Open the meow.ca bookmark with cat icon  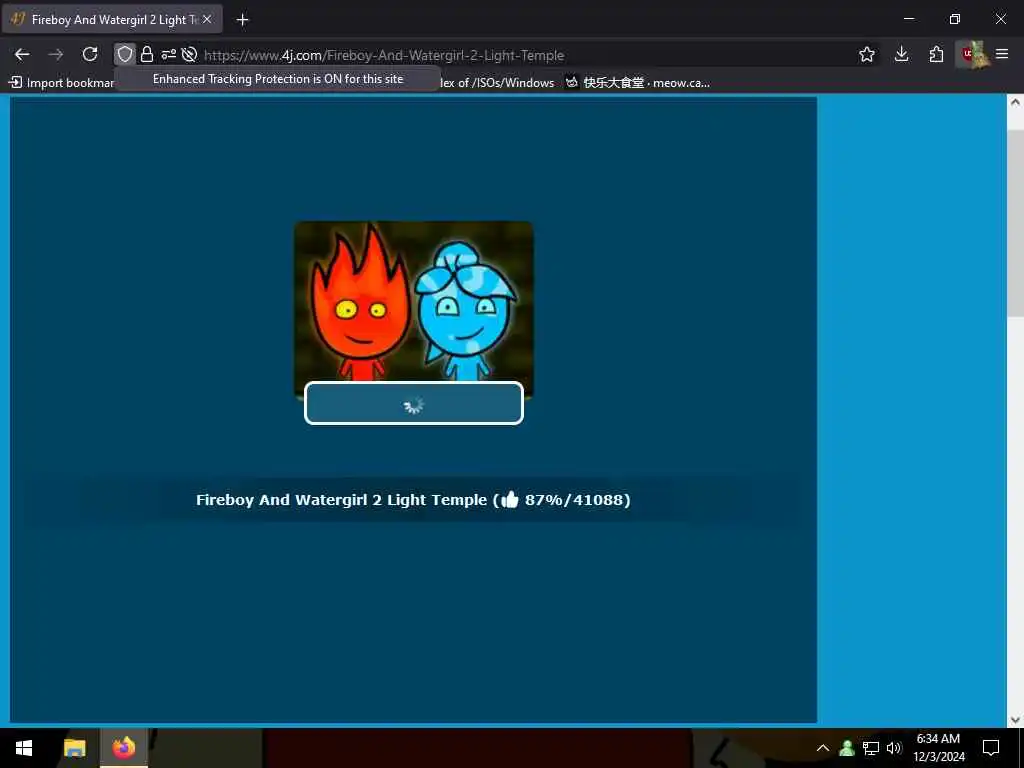point(637,82)
